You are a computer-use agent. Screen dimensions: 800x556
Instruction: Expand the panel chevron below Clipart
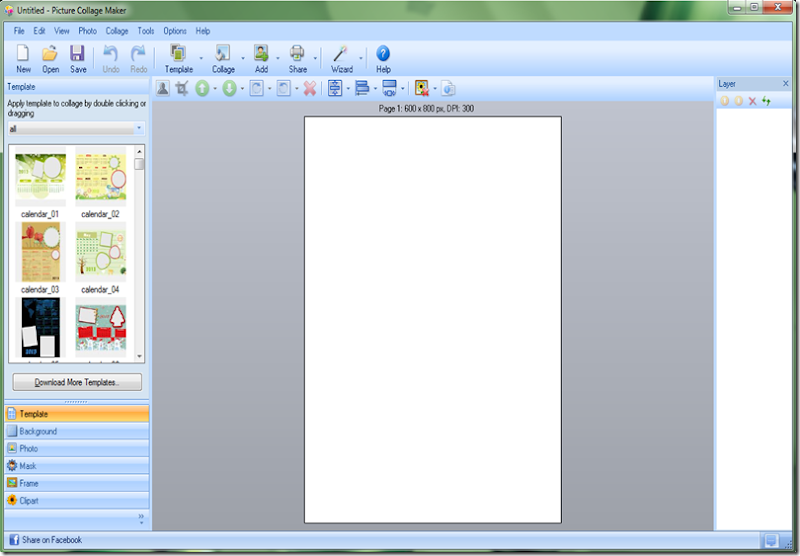click(x=141, y=518)
